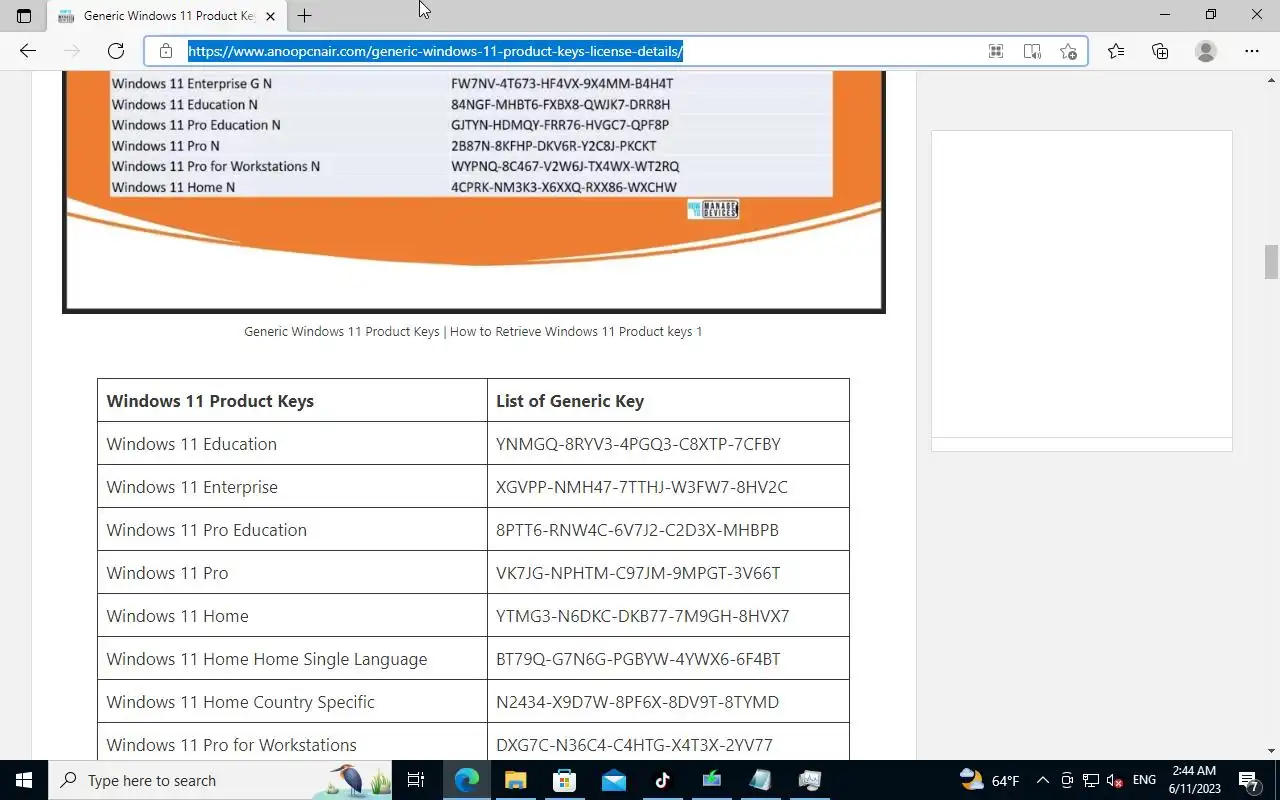1280x800 pixels.
Task: Open Task View on the taskbar
Action: (417, 780)
